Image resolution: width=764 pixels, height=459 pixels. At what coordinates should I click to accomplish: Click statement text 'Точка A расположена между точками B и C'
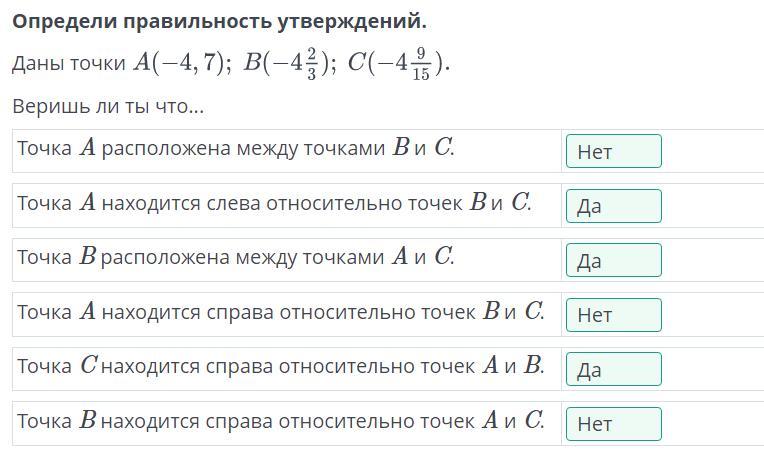(236, 148)
